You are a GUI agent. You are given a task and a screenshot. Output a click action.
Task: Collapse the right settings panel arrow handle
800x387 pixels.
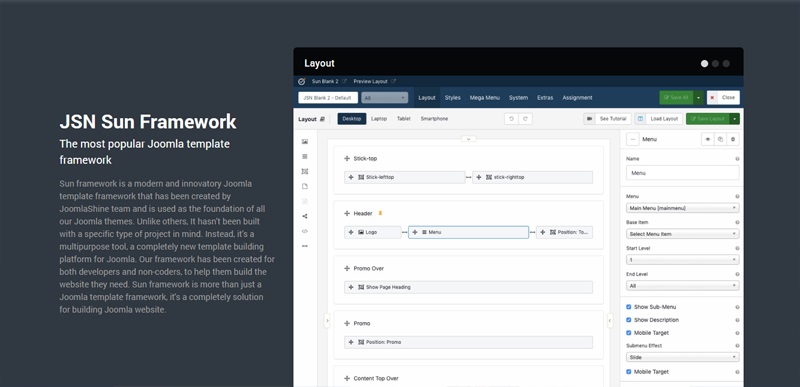[x=610, y=321]
